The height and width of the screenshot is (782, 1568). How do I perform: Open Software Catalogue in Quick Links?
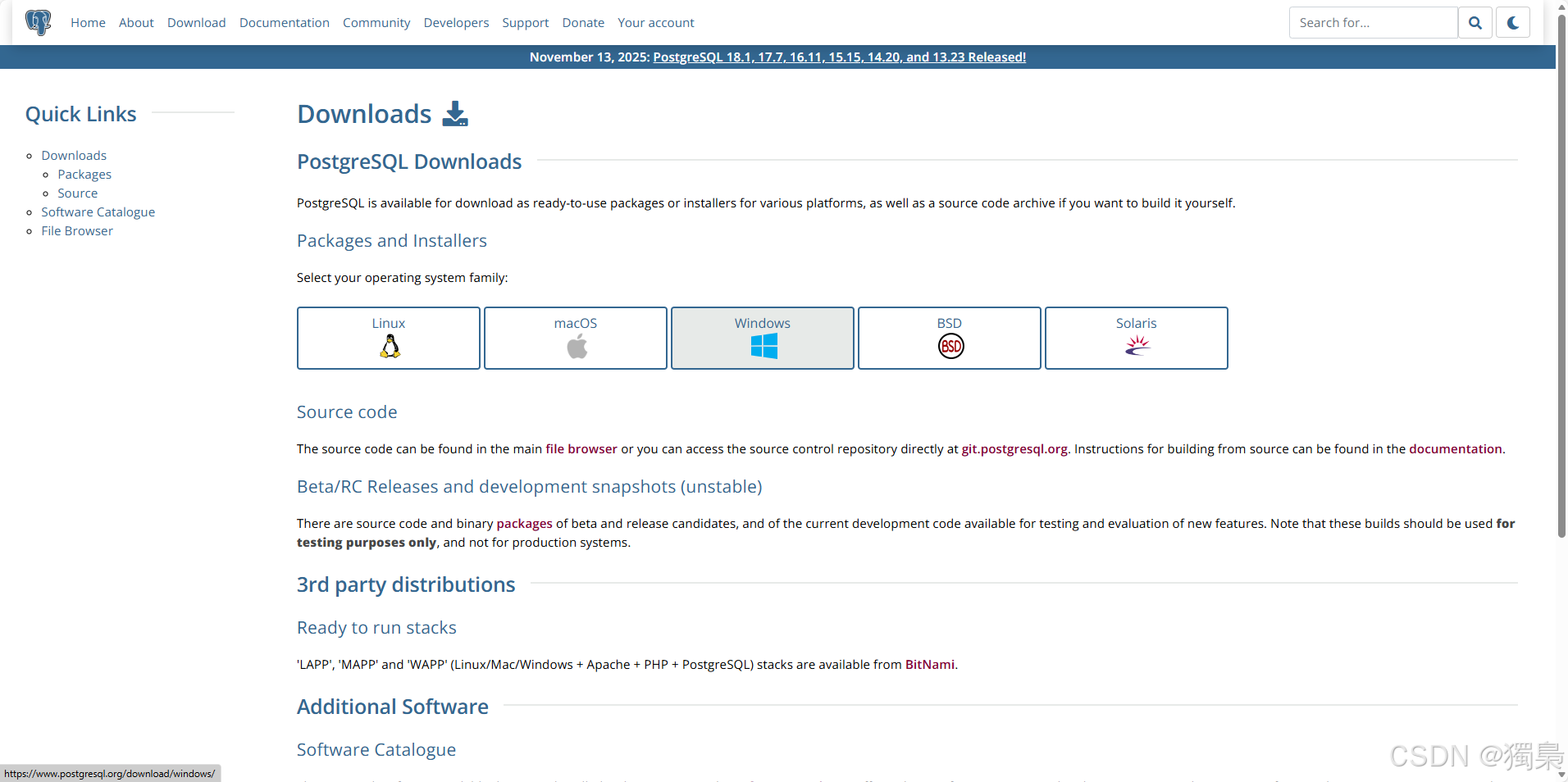tap(98, 212)
